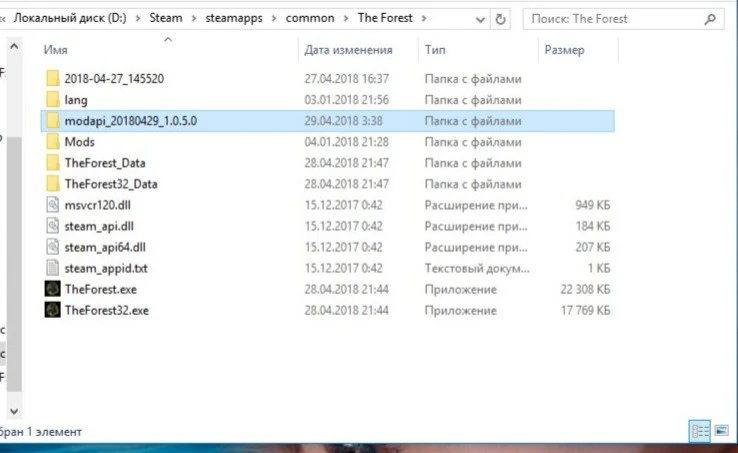Screen dimensions: 738x453
Task: Select the steam_api64.dll file name
Action: click(105, 247)
